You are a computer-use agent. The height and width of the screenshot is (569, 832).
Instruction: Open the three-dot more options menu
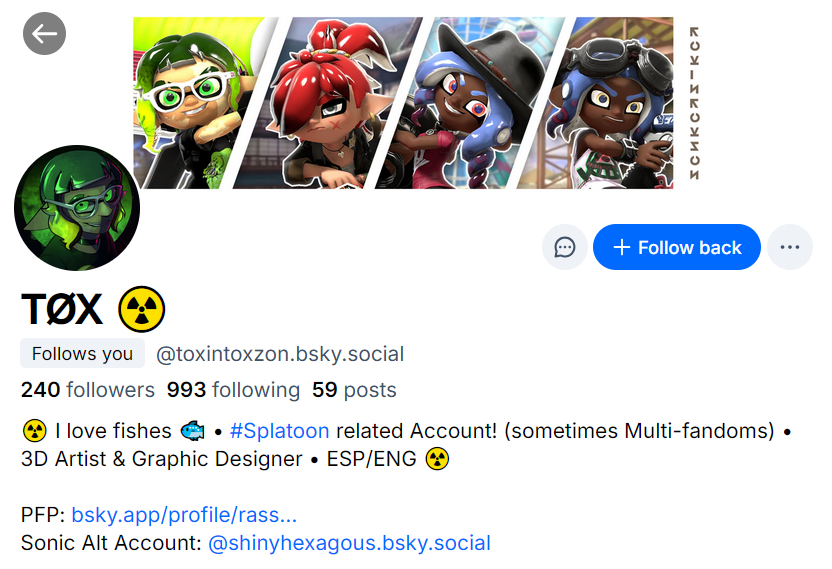(x=790, y=247)
